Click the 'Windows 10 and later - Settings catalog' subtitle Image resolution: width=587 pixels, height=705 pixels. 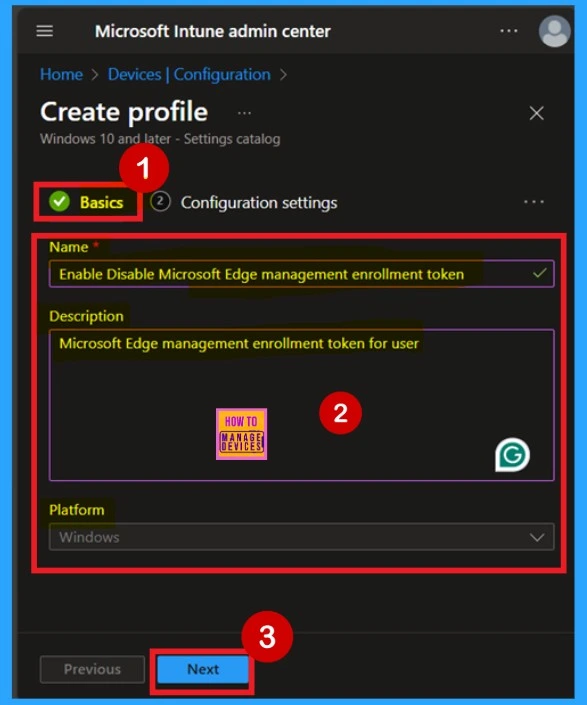(160, 139)
